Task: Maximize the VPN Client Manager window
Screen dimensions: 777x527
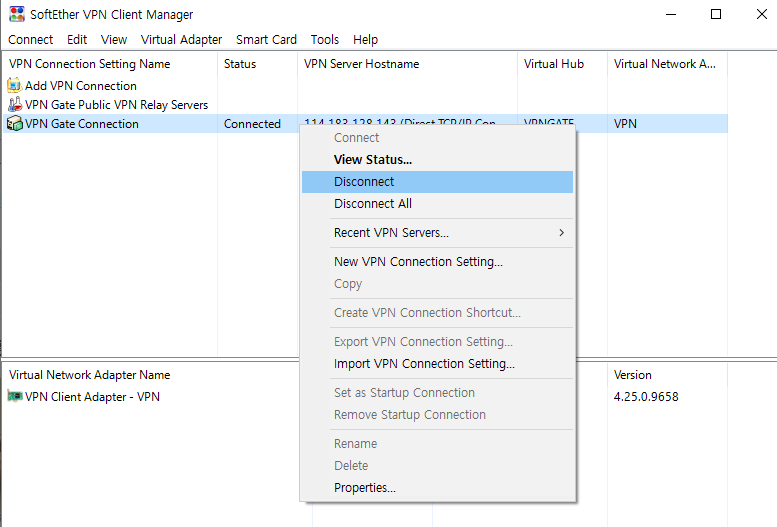Action: tap(716, 14)
